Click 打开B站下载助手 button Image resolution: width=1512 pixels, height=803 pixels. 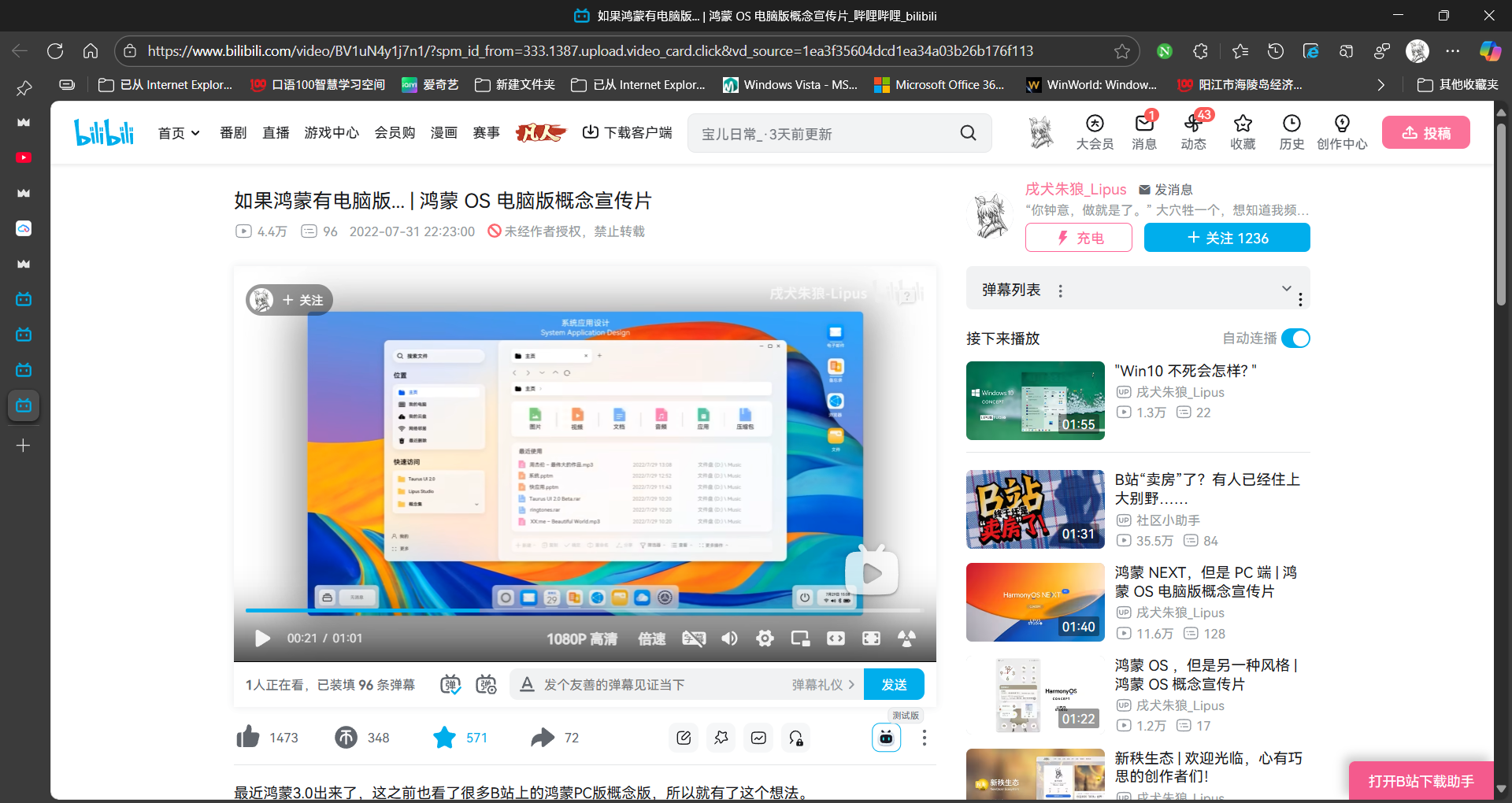[x=1421, y=781]
